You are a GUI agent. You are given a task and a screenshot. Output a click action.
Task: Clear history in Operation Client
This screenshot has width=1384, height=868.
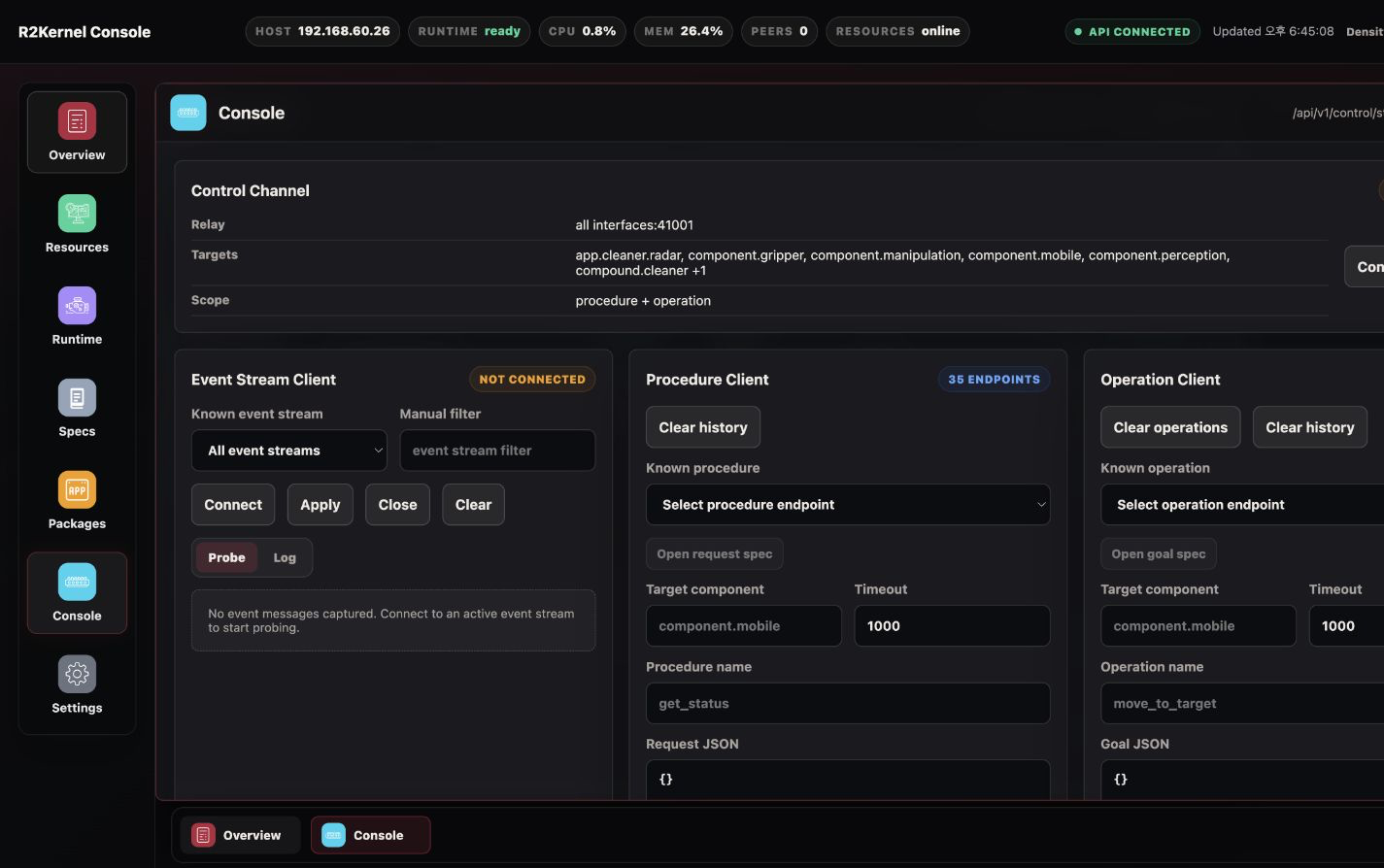click(x=1310, y=427)
